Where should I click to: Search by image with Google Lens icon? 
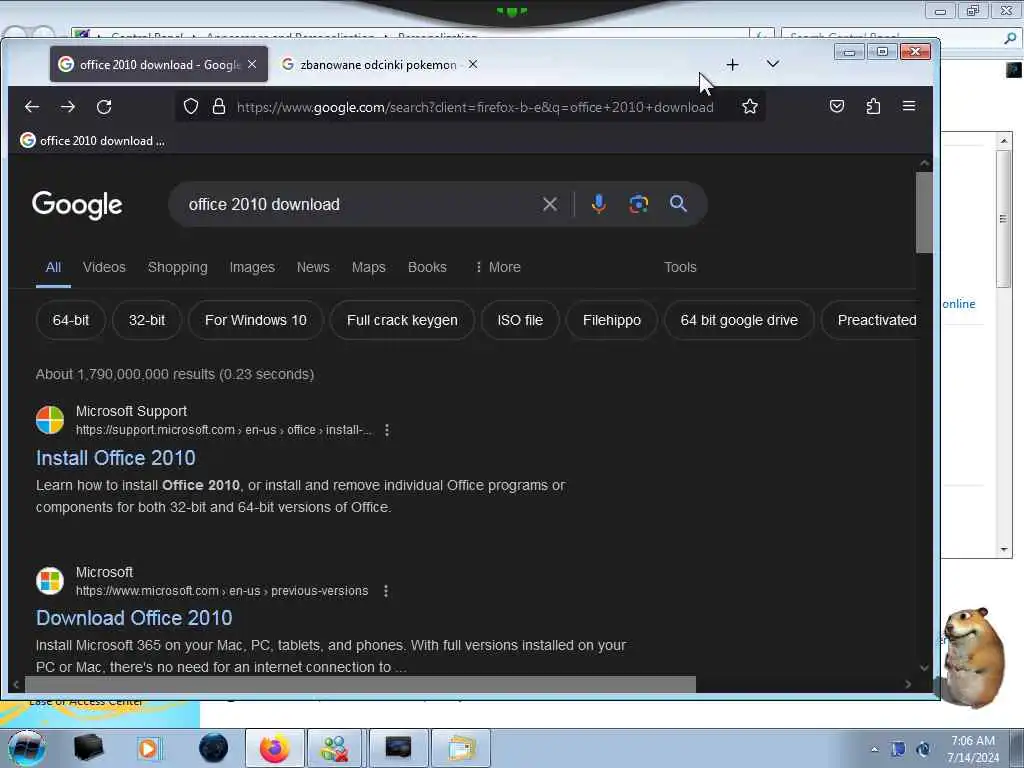638,204
